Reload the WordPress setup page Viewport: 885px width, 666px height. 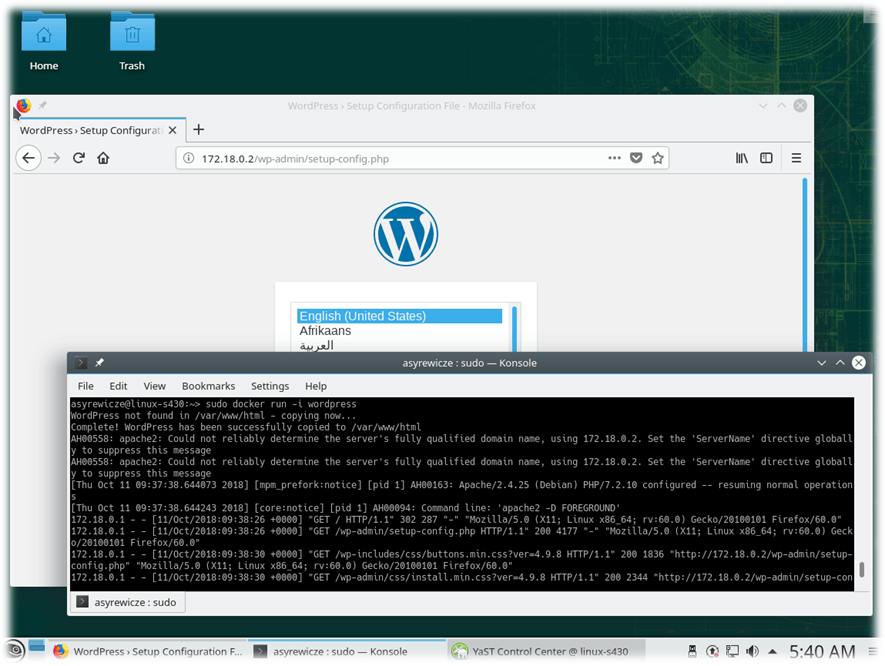pos(79,158)
